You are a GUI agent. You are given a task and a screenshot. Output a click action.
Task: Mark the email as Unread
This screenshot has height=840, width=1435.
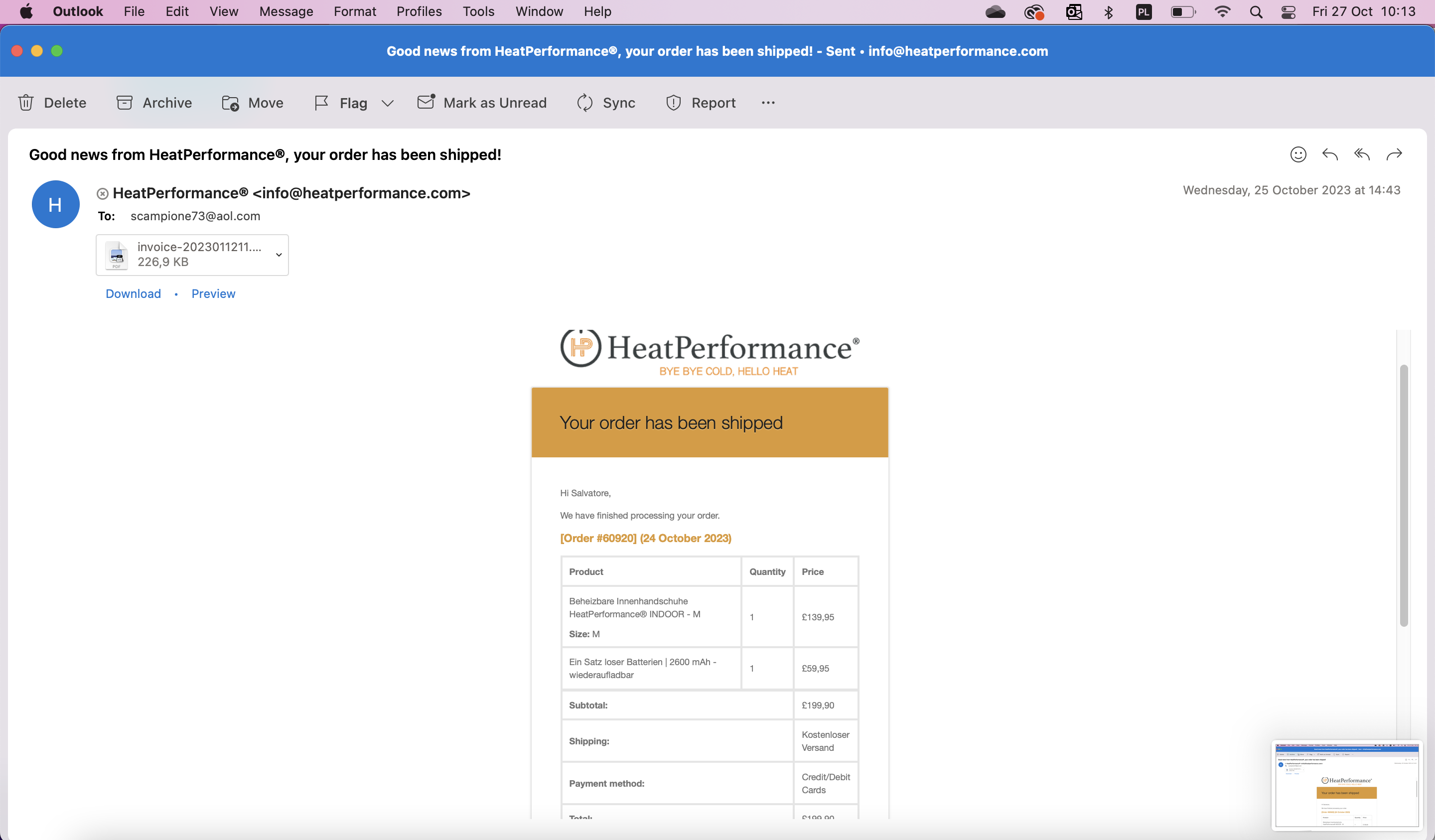coord(482,103)
